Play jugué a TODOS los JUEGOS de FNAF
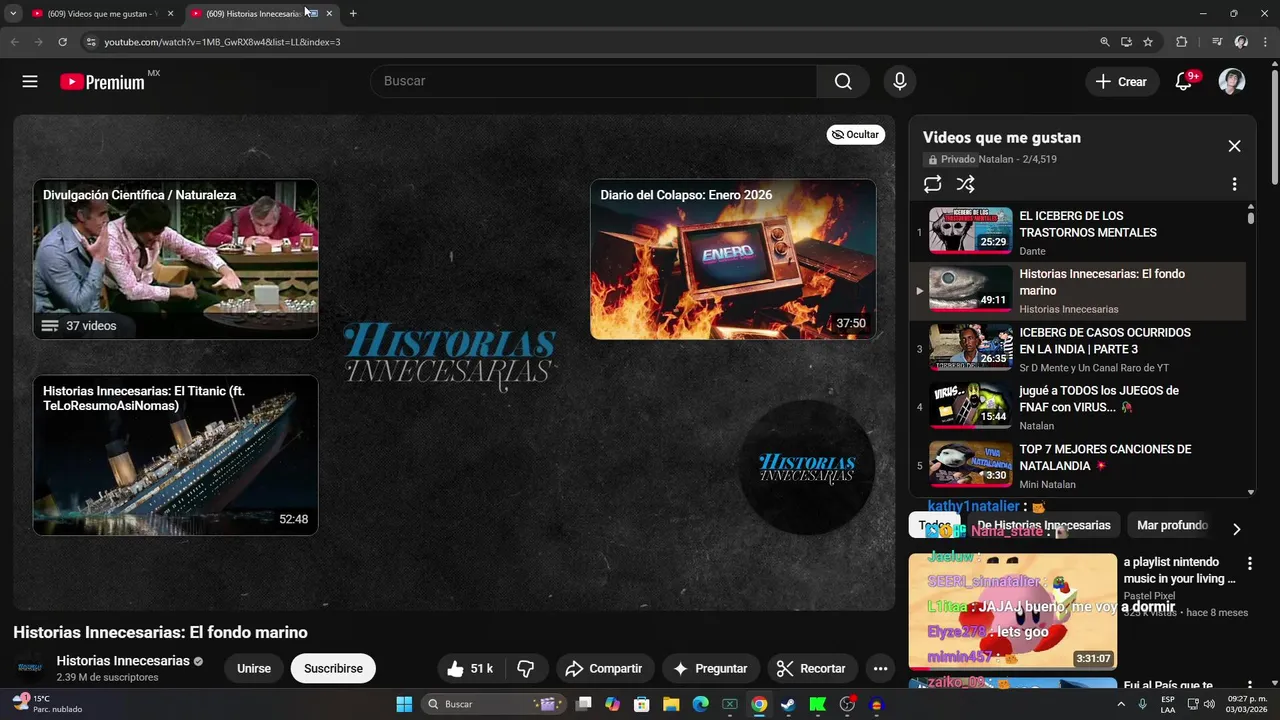Image resolution: width=1280 pixels, height=720 pixels. (1078, 408)
